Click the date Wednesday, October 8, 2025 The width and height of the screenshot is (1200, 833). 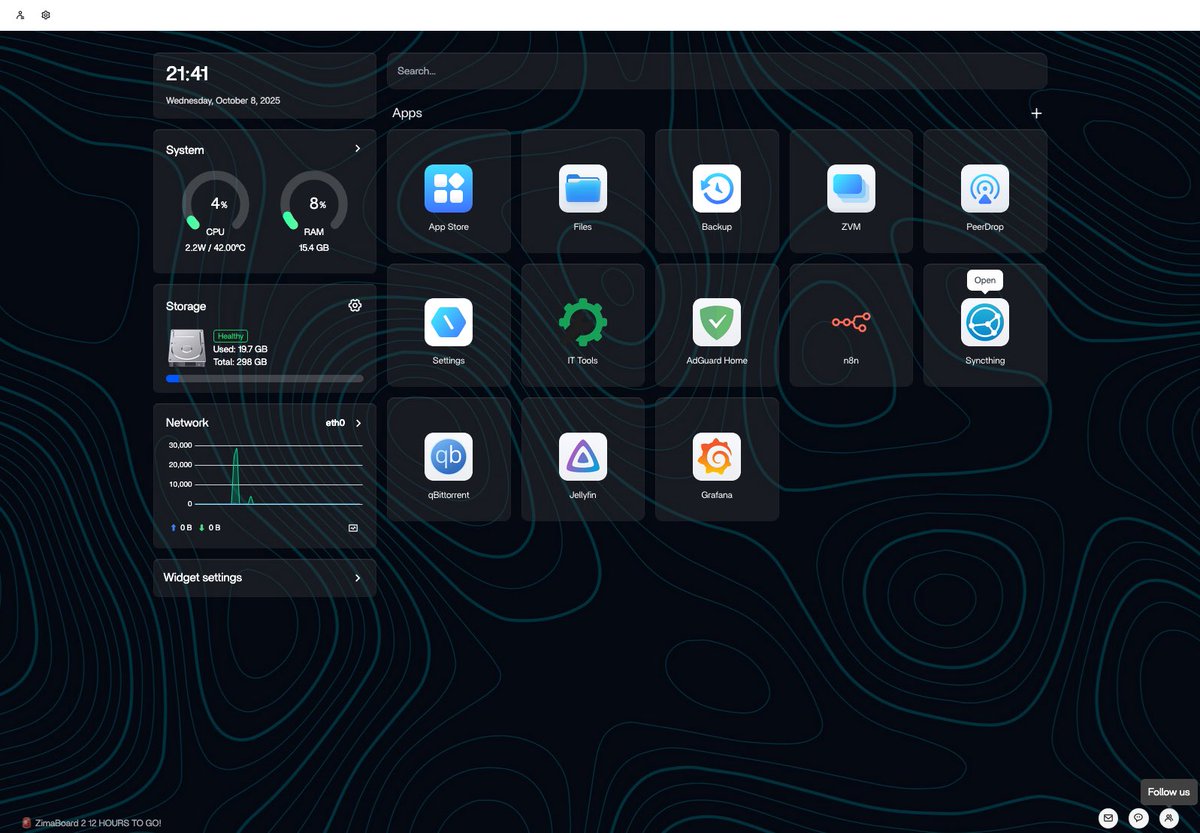(223, 101)
